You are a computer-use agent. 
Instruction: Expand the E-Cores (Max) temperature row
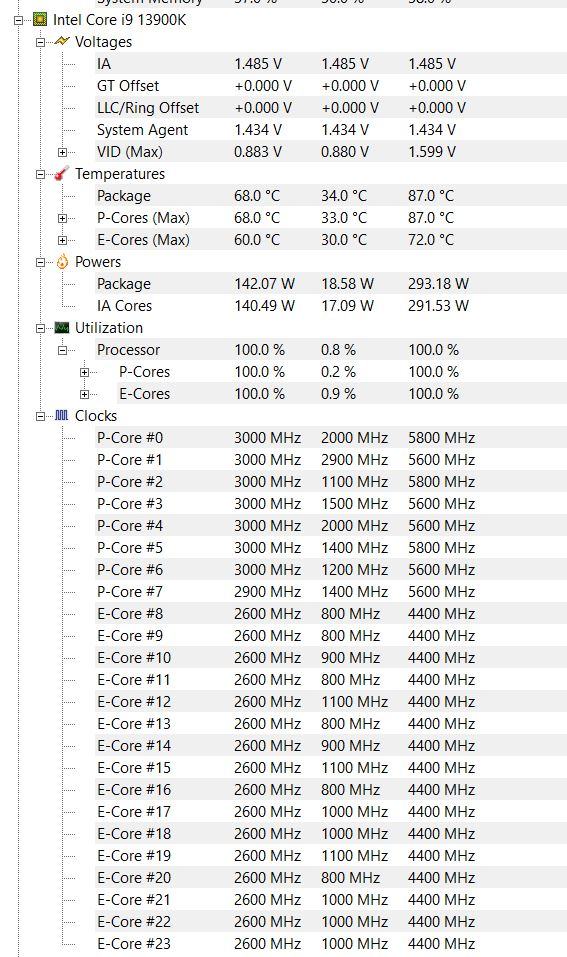coord(62,240)
